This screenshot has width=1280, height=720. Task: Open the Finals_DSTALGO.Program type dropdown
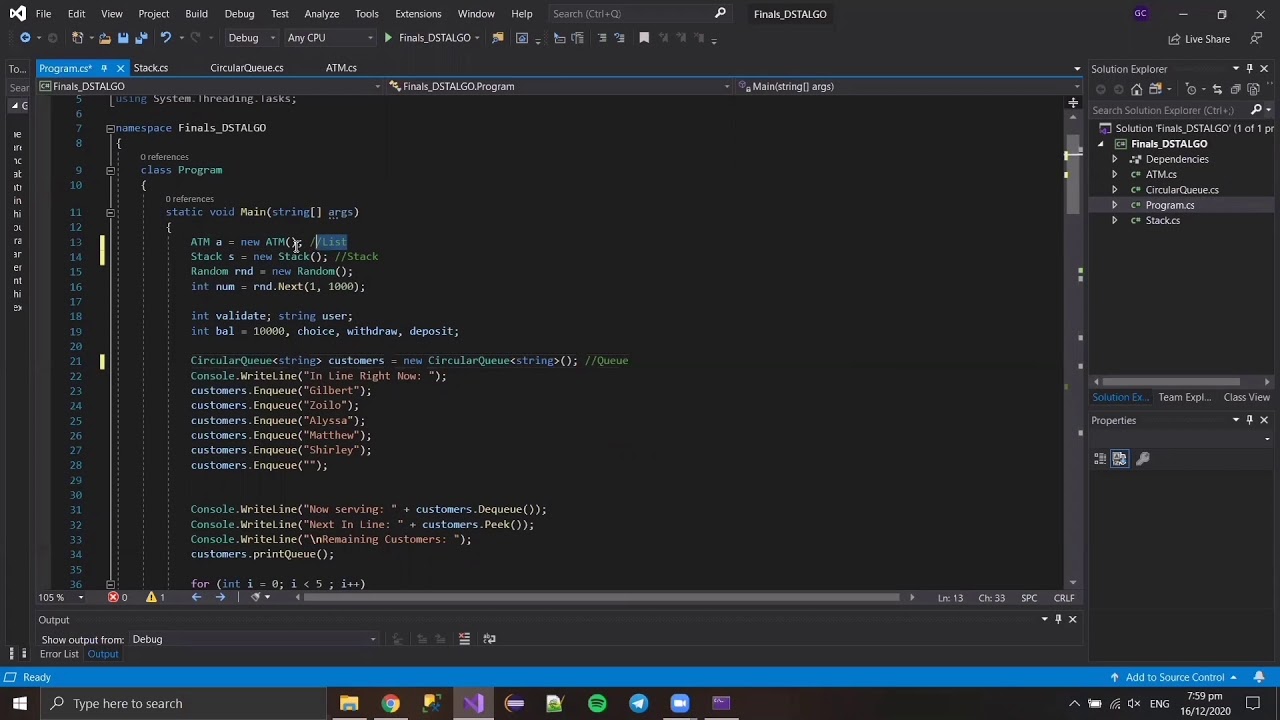[x=561, y=86]
